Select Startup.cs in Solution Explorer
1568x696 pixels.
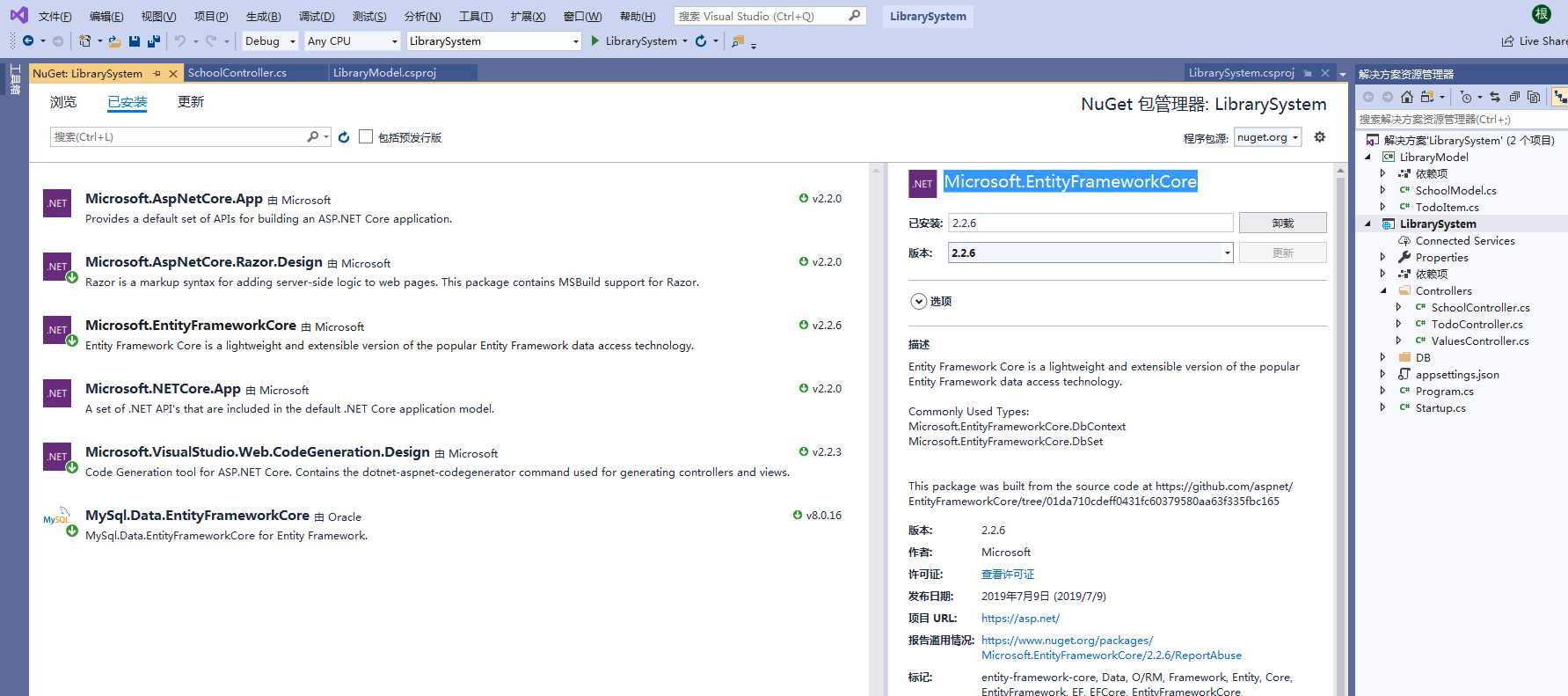(1440, 407)
